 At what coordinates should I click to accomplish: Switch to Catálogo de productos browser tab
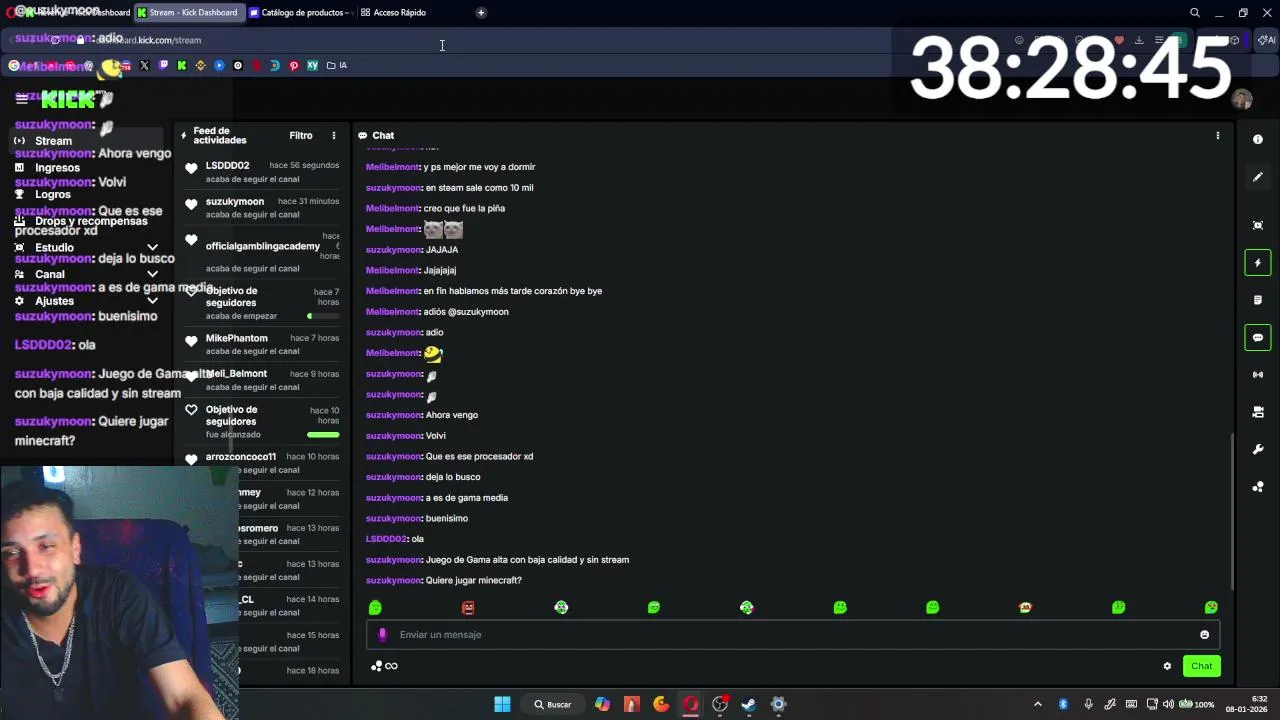(x=299, y=12)
